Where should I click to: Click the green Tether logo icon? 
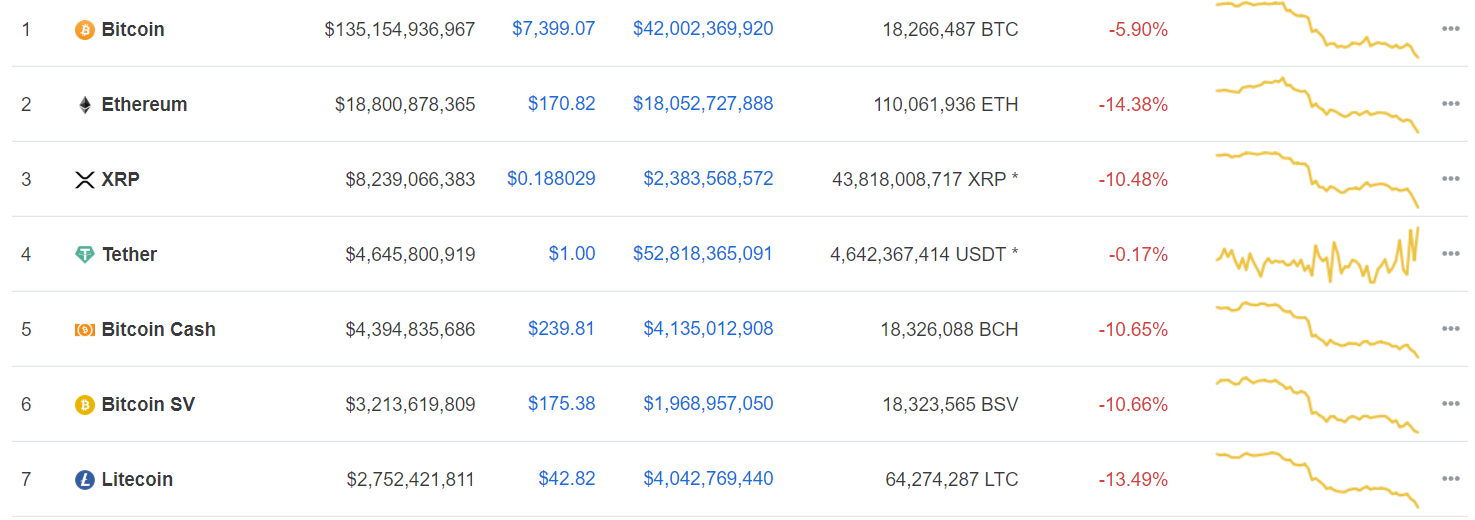[85, 255]
